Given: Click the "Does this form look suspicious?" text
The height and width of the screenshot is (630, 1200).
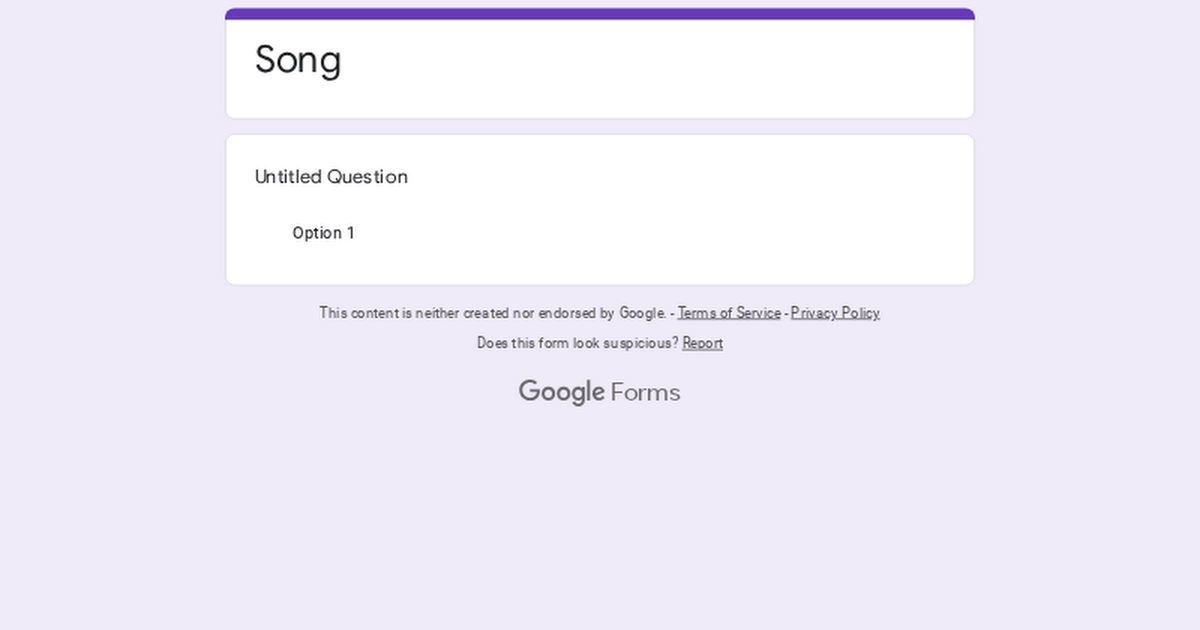Looking at the screenshot, I should pyautogui.click(x=578, y=343).
